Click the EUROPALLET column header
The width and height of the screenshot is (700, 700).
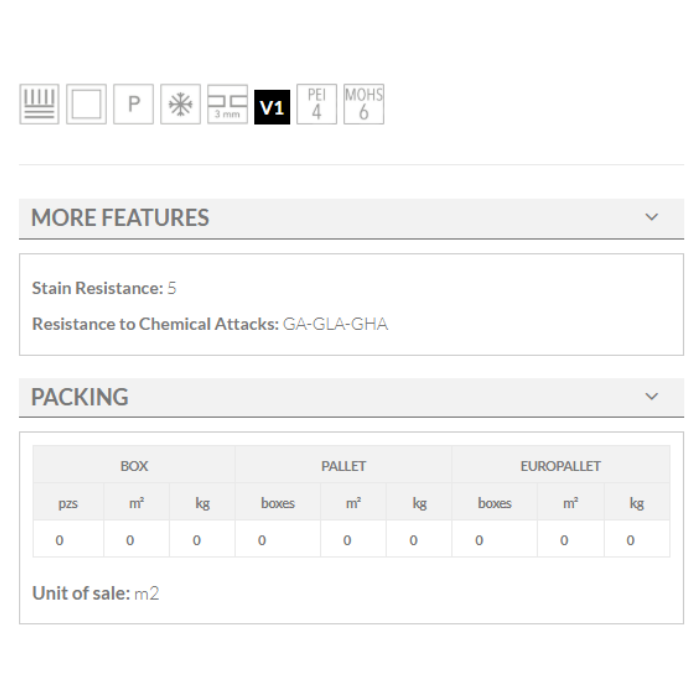tap(560, 466)
